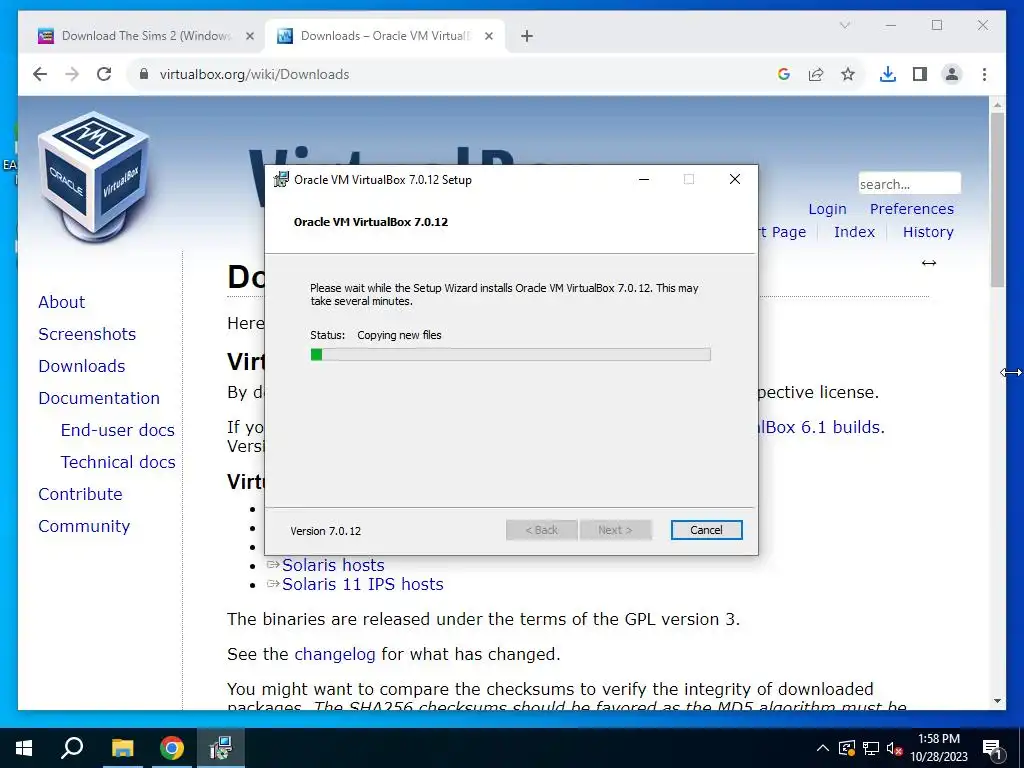The height and width of the screenshot is (768, 1024).
Task: Click the disabled Back button in Setup
Action: click(541, 530)
